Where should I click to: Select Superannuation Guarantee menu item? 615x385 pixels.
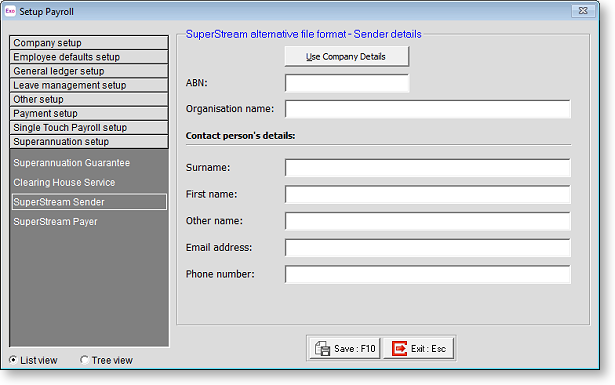[71, 163]
